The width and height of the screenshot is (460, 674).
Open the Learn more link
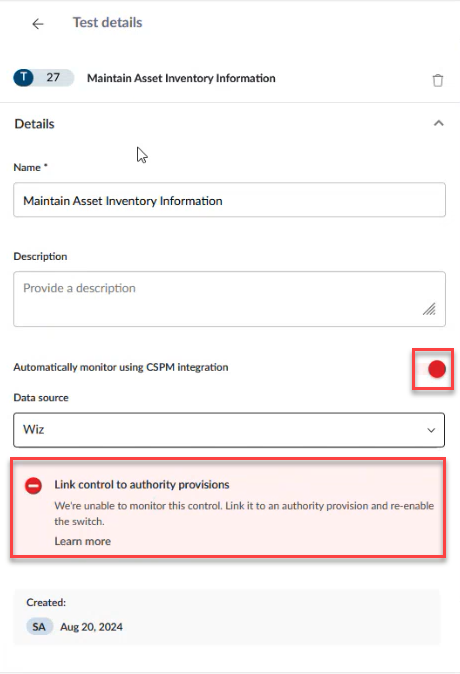(x=83, y=541)
